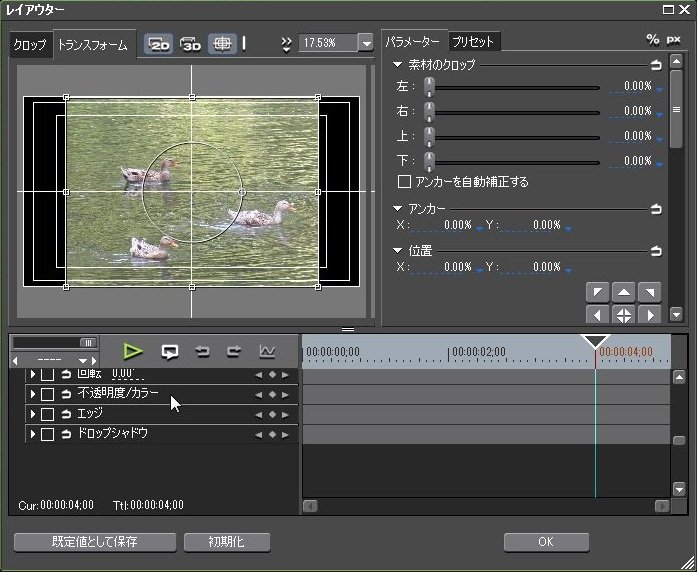Screen dimensions: 697x572
Task: Click the timeline zoom slider handle
Action: click(88, 343)
